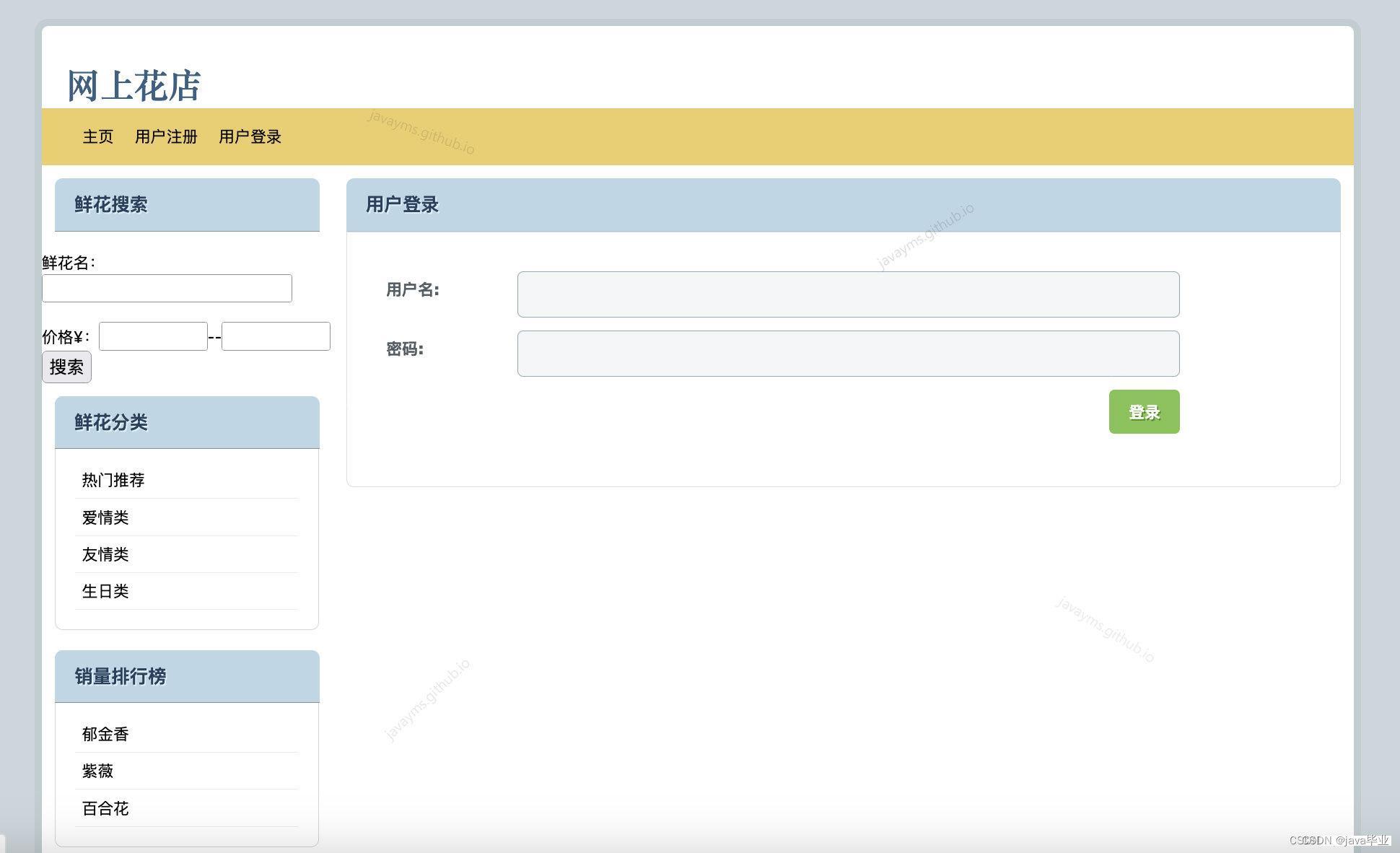Select 用户注册 from navigation bar

click(x=164, y=137)
